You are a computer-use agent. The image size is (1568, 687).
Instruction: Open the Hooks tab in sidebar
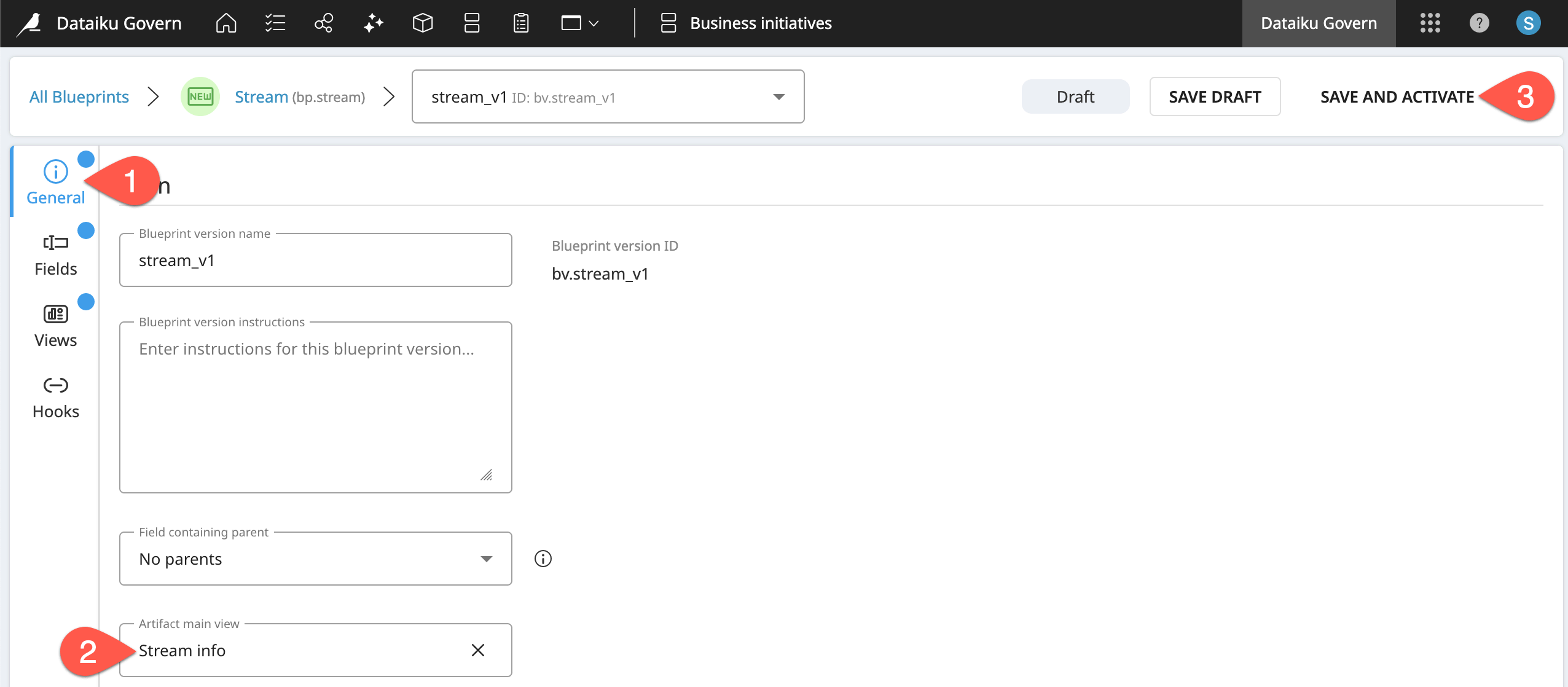55,397
